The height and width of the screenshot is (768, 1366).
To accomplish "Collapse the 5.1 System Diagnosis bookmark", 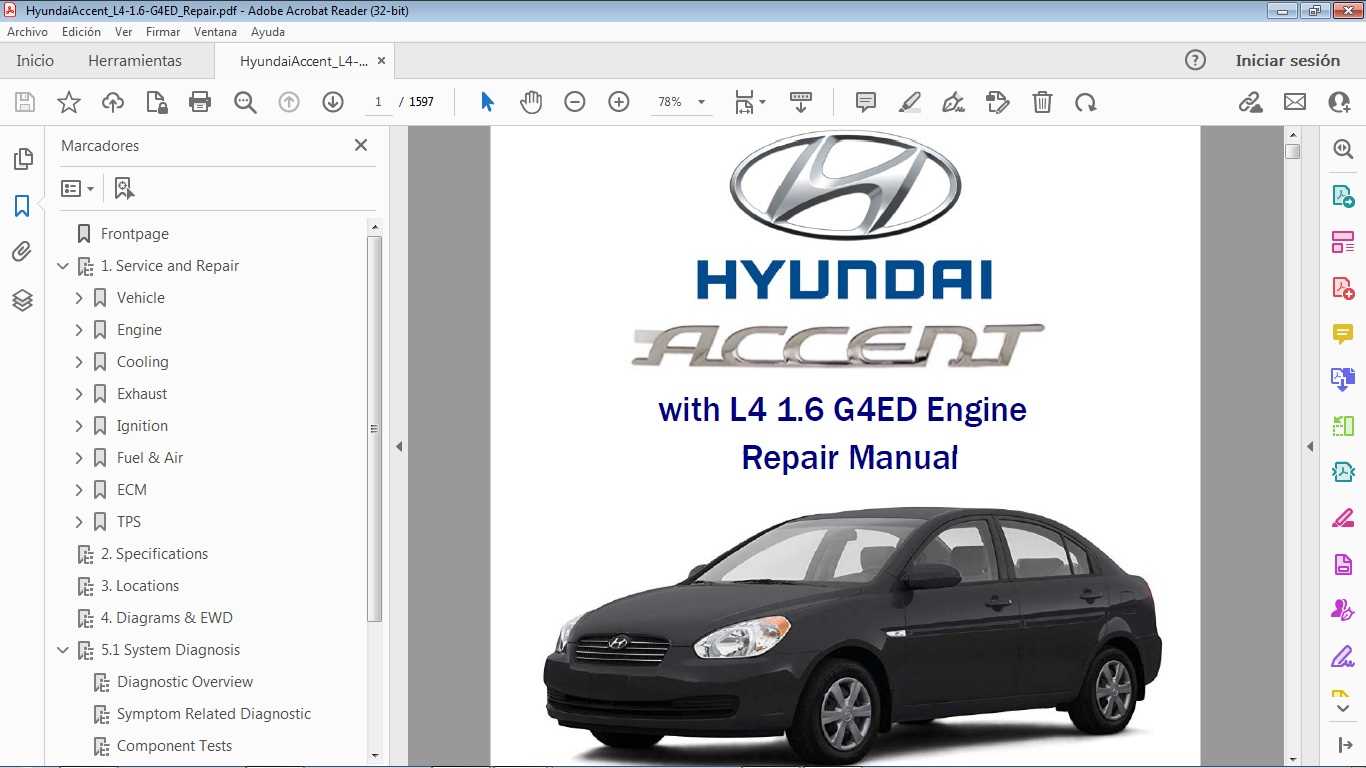I will click(x=63, y=650).
